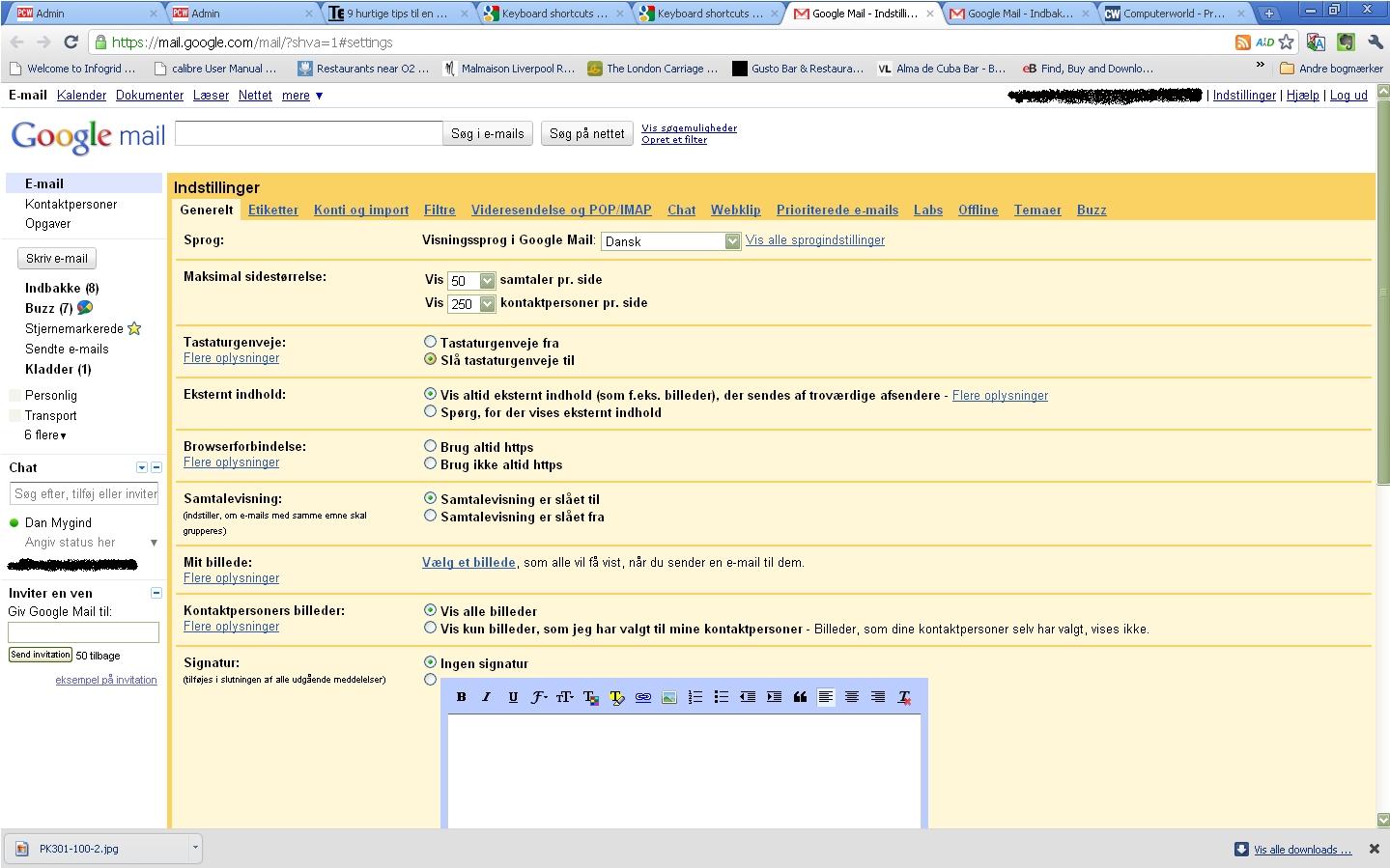1390x868 pixels.
Task: Apply numbered list in signature toolbar
Action: click(695, 697)
